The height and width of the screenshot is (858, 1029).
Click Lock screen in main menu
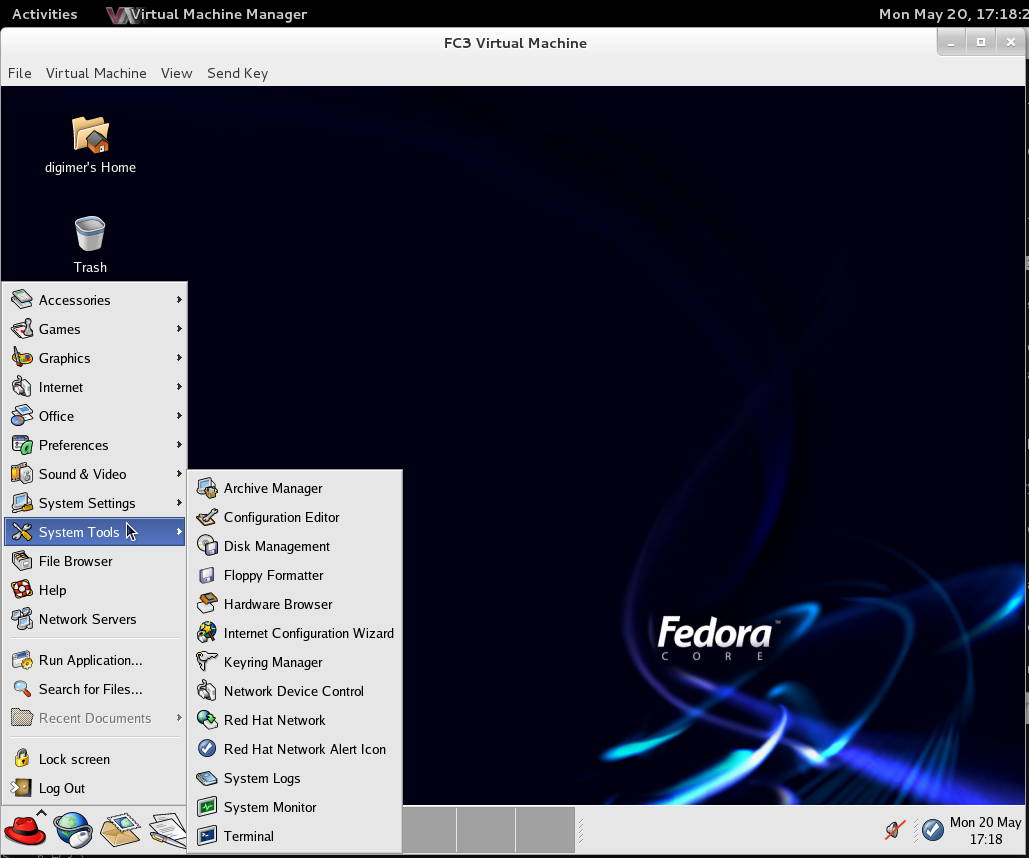[95, 760]
